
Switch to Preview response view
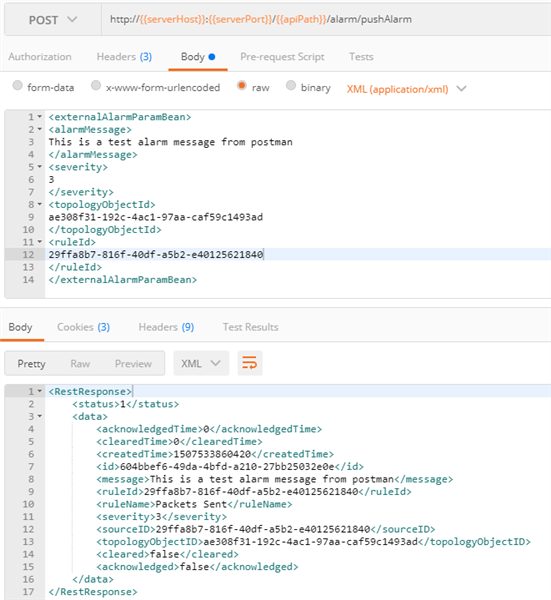(133, 364)
